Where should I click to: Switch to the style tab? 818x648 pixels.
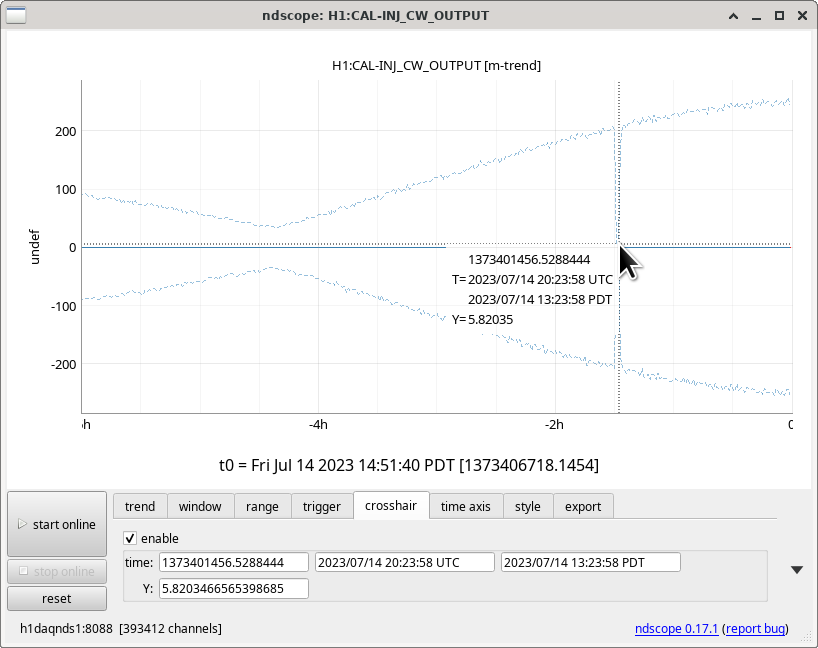pos(527,506)
